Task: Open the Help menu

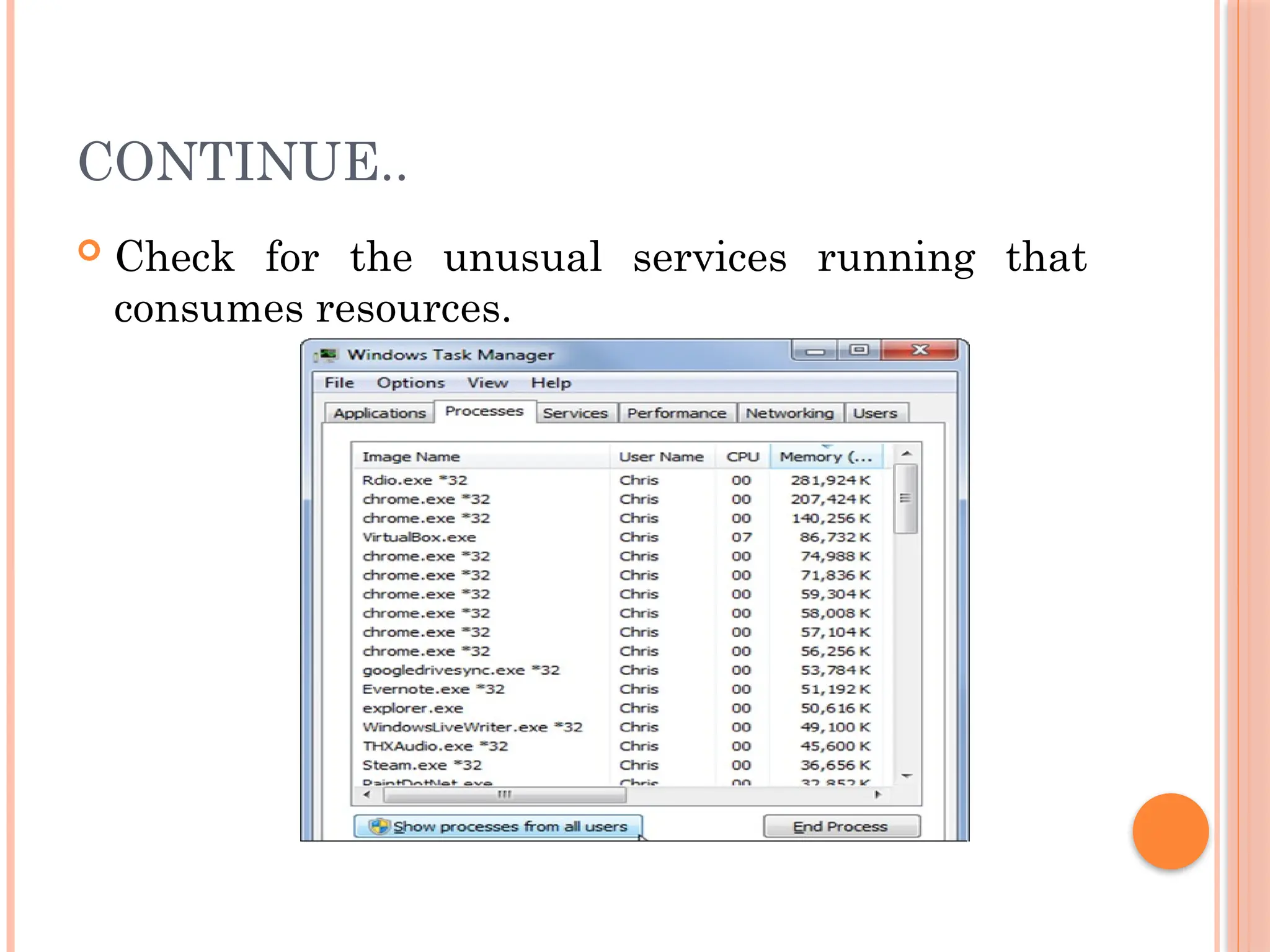Action: coord(551,383)
